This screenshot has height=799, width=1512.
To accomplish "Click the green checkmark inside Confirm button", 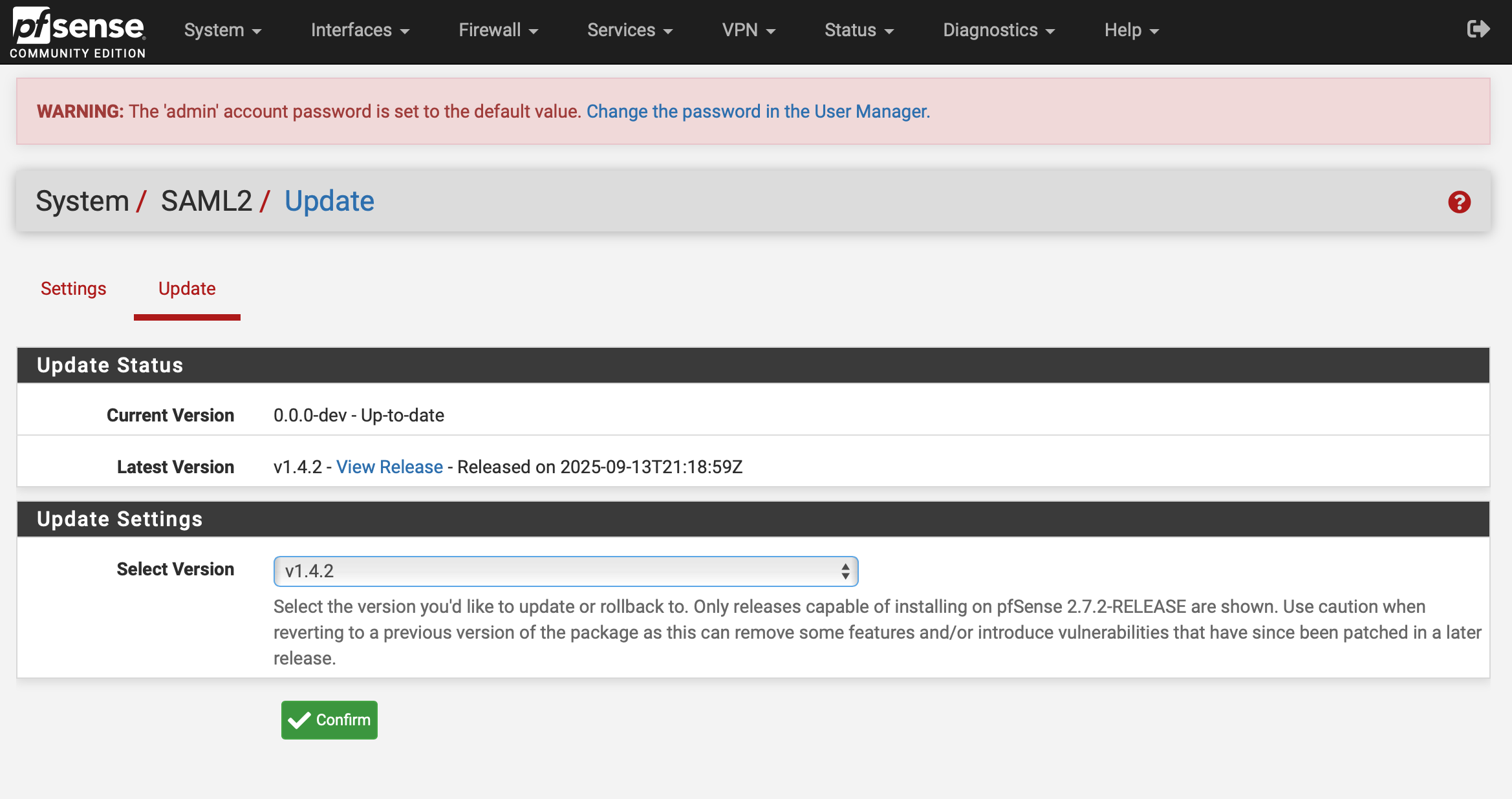I will point(299,719).
